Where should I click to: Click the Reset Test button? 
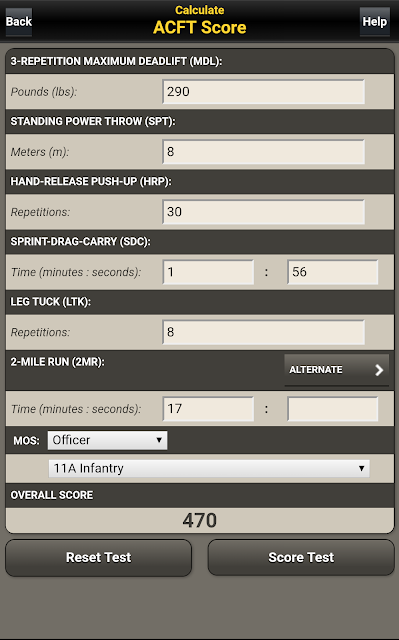pos(98,558)
